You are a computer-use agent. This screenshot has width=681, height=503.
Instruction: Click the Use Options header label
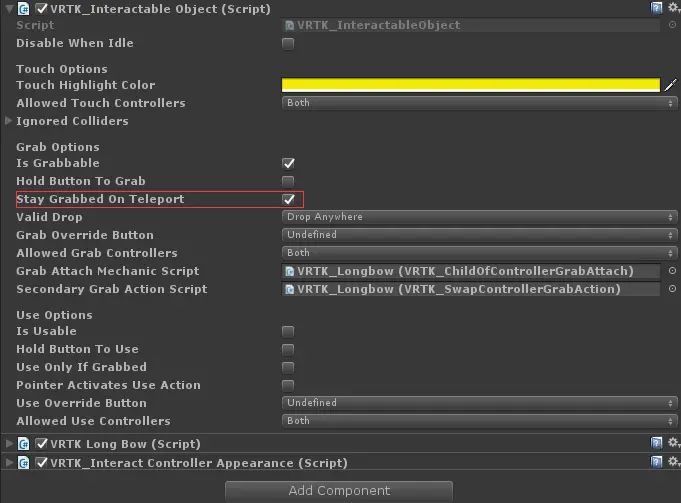(x=54, y=315)
